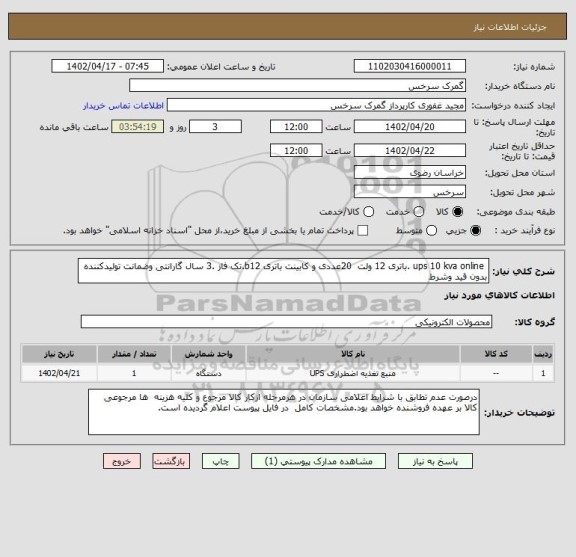Click the unit cell دستگاه
Viewport: 576px width, 557px height.
(x=208, y=373)
